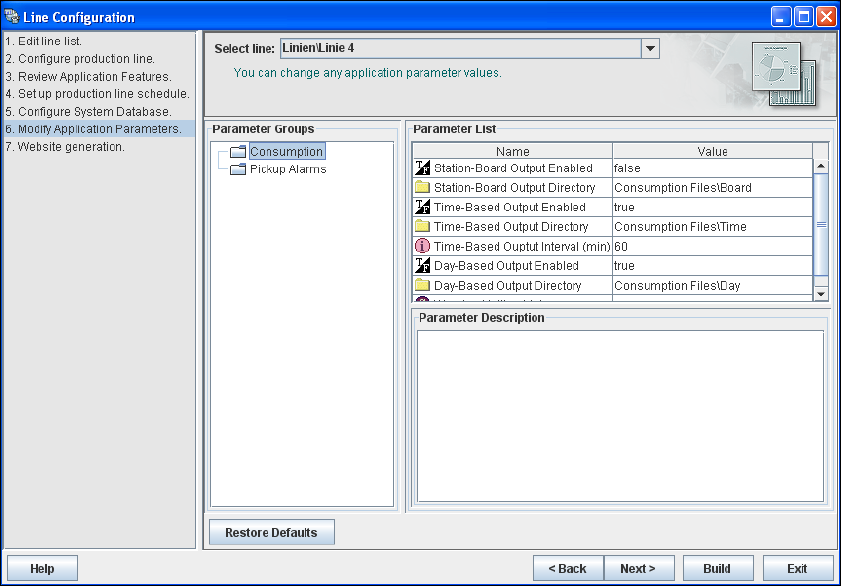This screenshot has width=841, height=586.
Task: Click the '60' interval value cell
Action: click(x=712, y=246)
